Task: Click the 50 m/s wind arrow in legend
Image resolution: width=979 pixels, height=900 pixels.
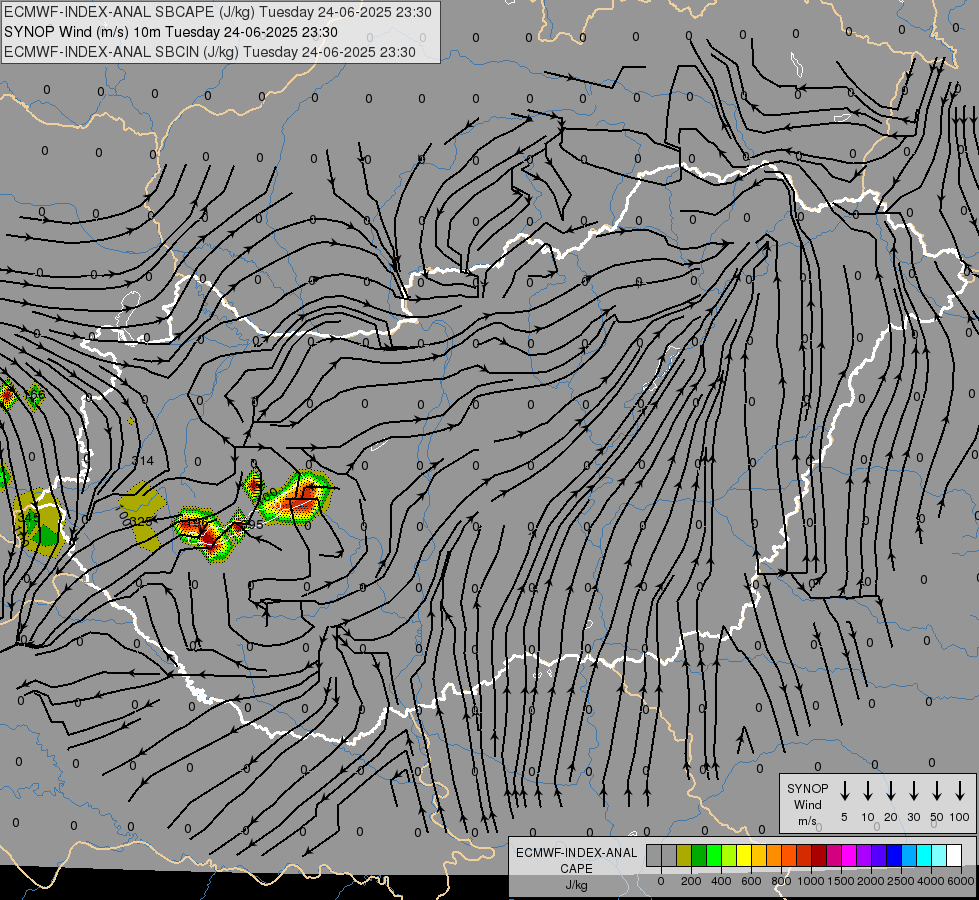Action: point(937,791)
